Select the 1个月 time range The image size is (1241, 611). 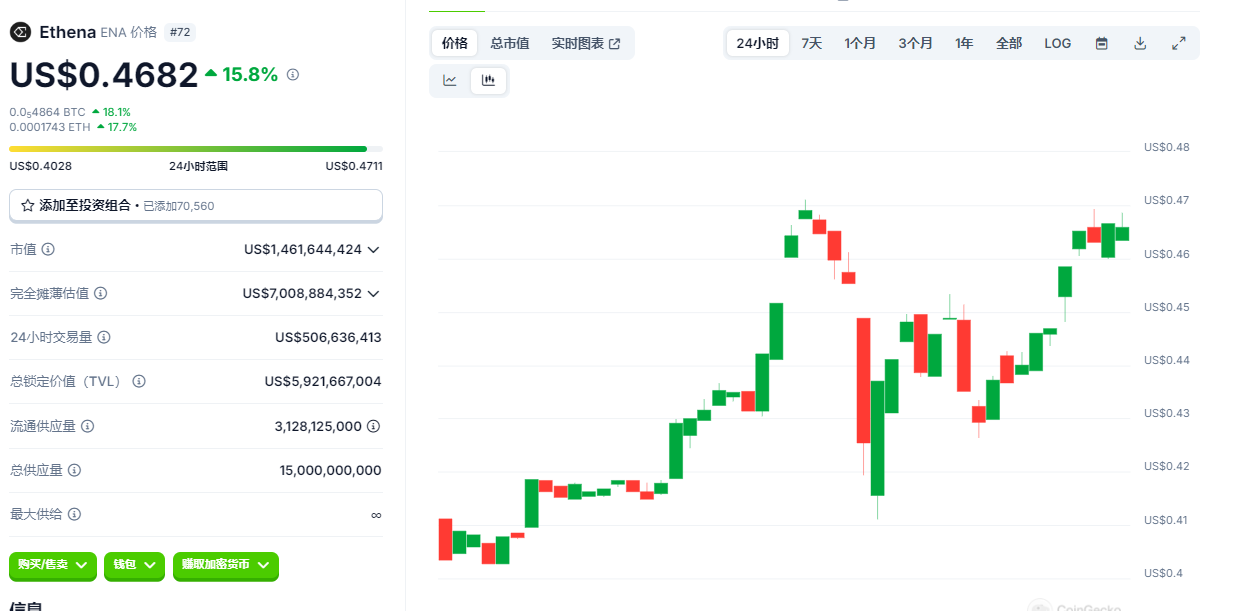[x=860, y=43]
